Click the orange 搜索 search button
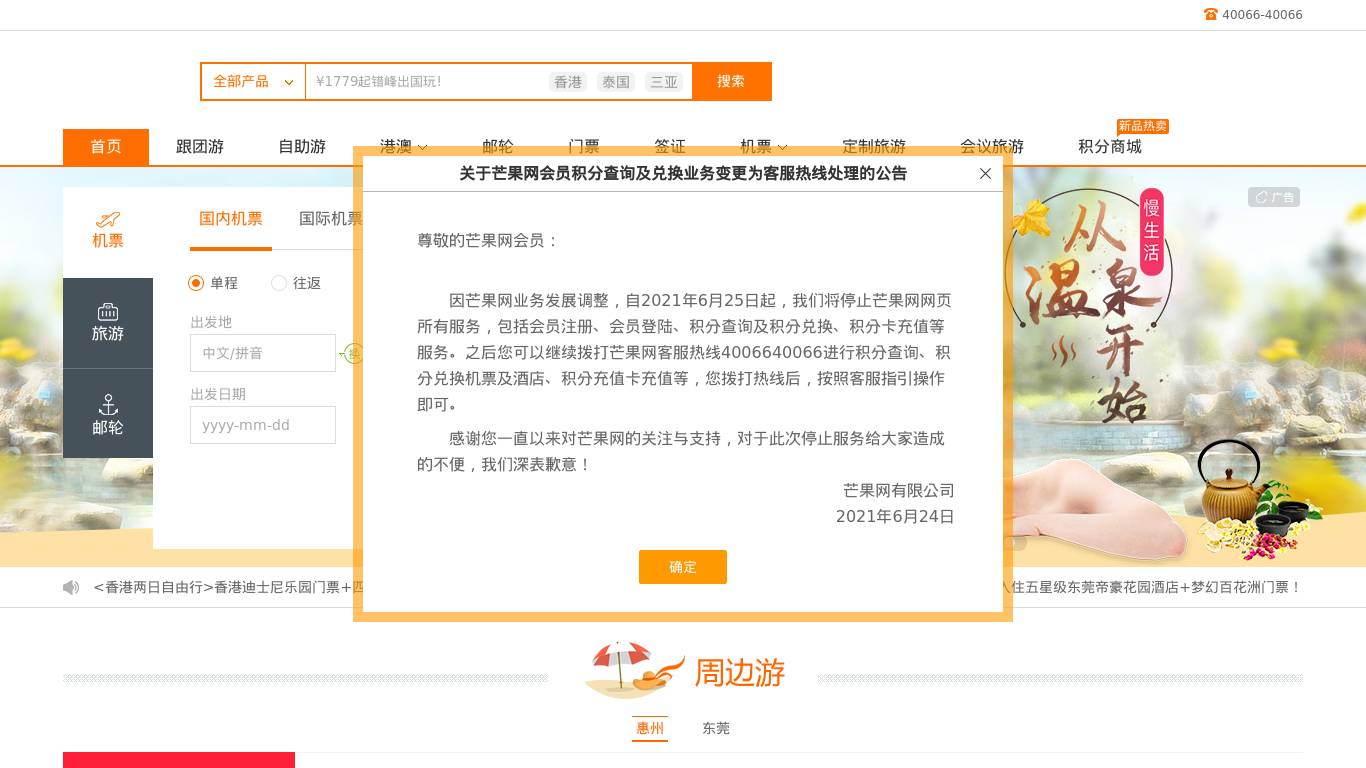1366x768 pixels. (731, 81)
